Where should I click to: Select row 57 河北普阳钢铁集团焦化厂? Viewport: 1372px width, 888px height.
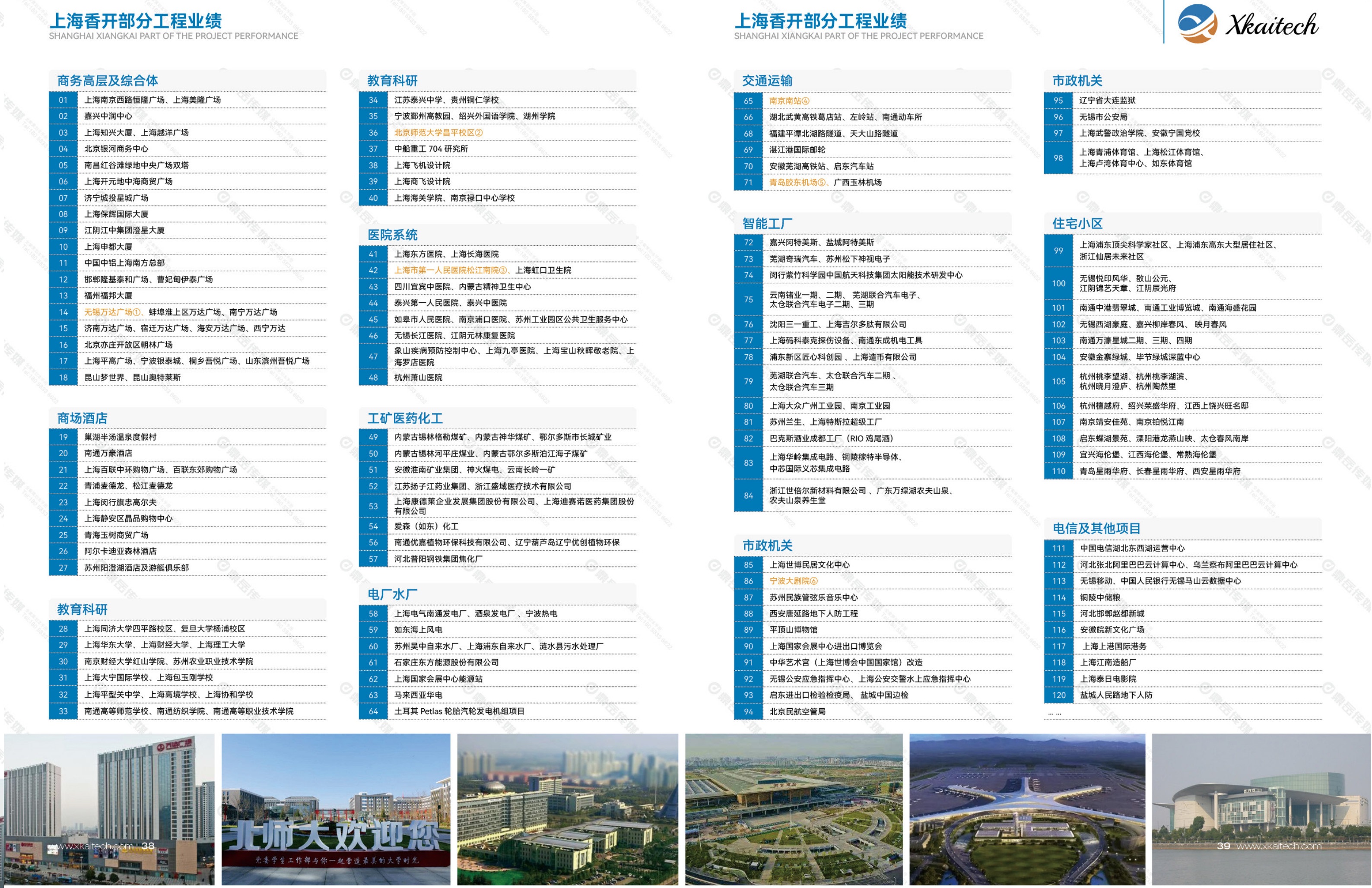pos(498,559)
